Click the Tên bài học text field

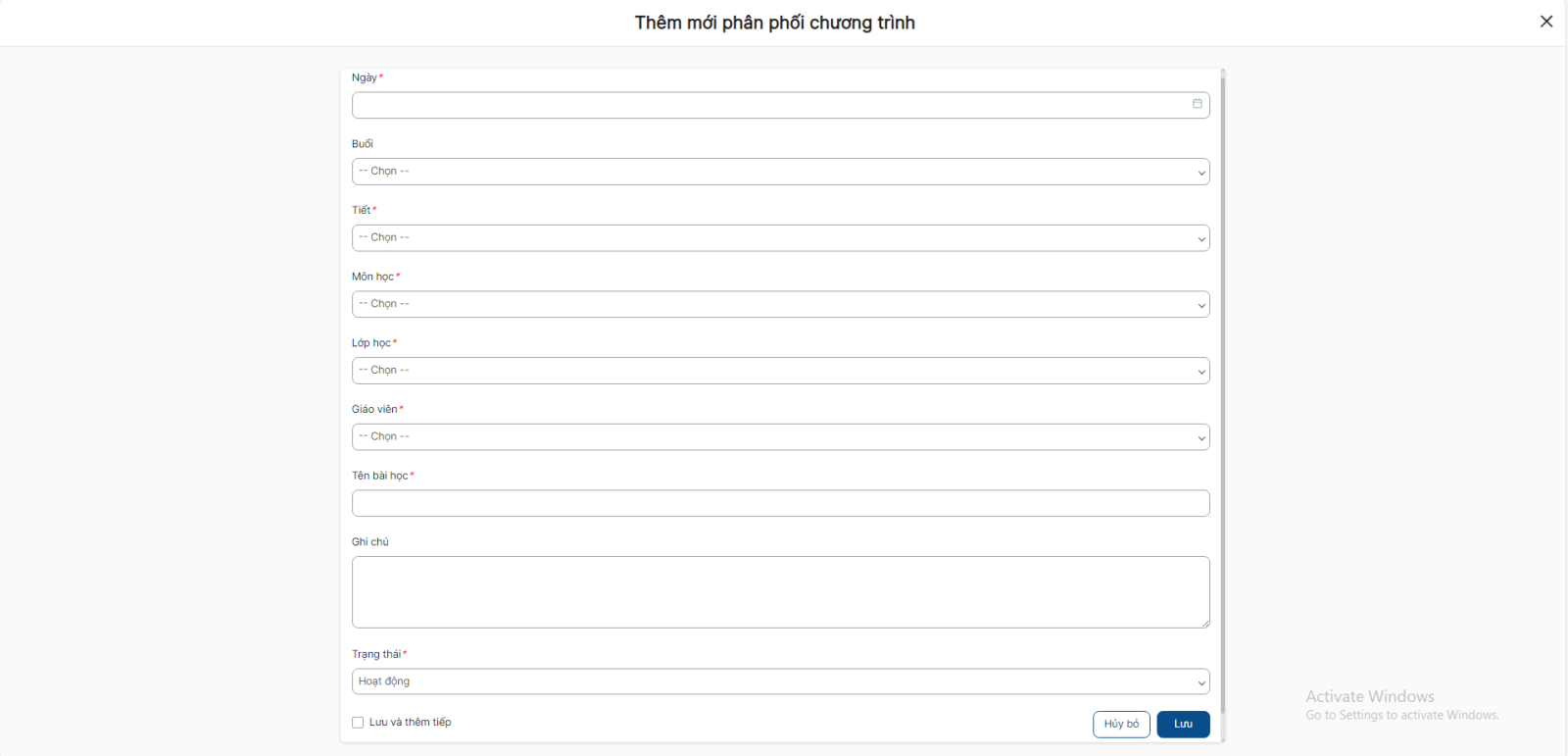coord(780,503)
